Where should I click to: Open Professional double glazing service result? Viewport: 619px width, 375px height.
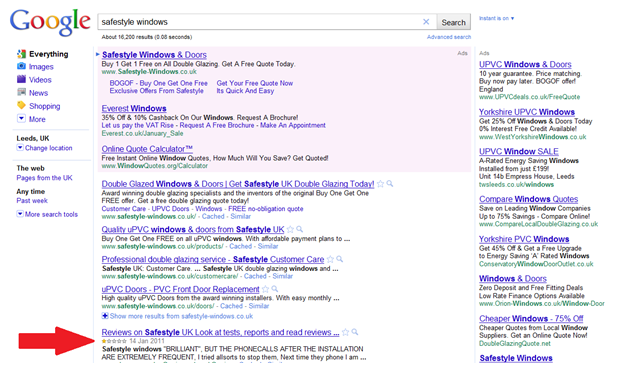[x=213, y=259]
